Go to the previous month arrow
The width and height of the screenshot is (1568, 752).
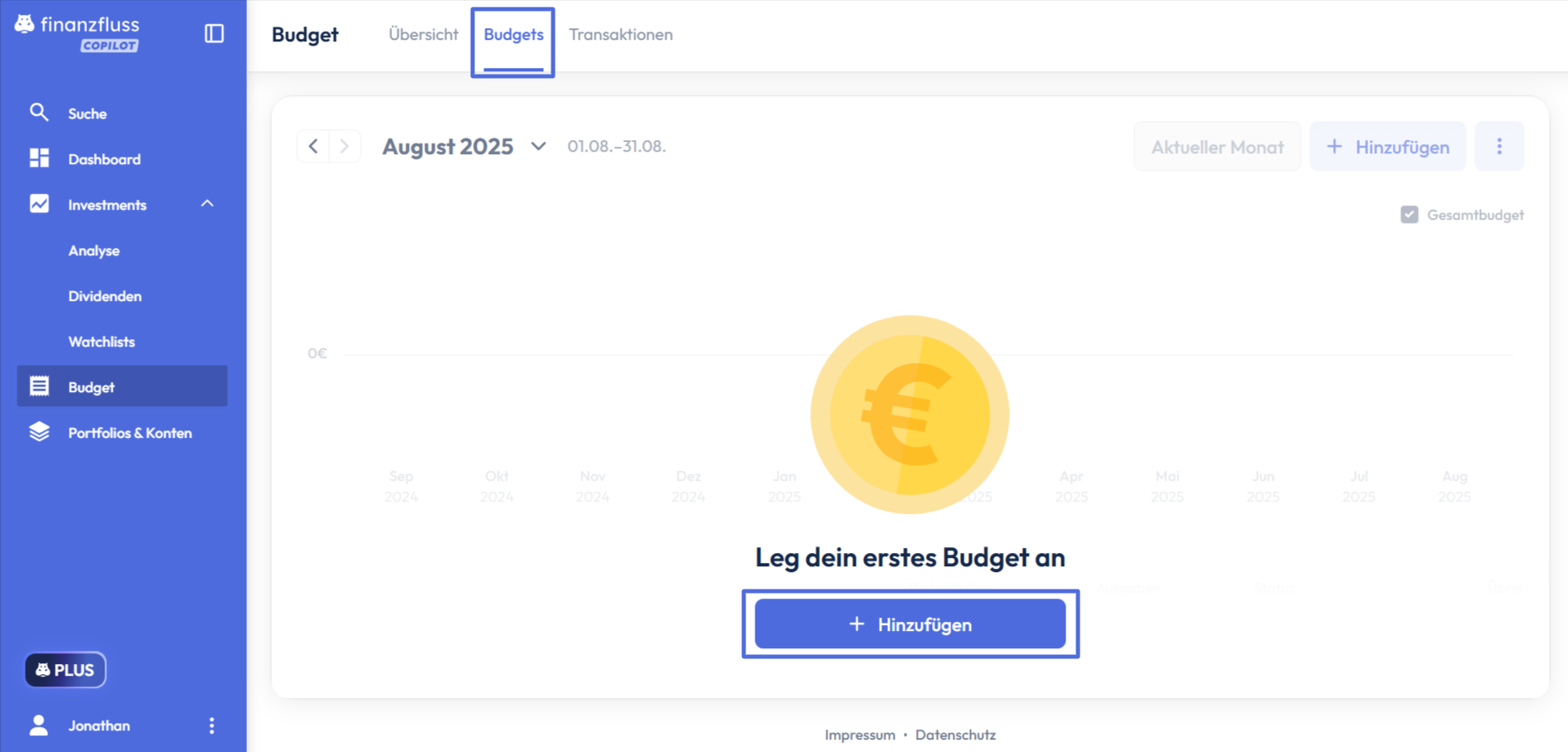pyautogui.click(x=313, y=147)
